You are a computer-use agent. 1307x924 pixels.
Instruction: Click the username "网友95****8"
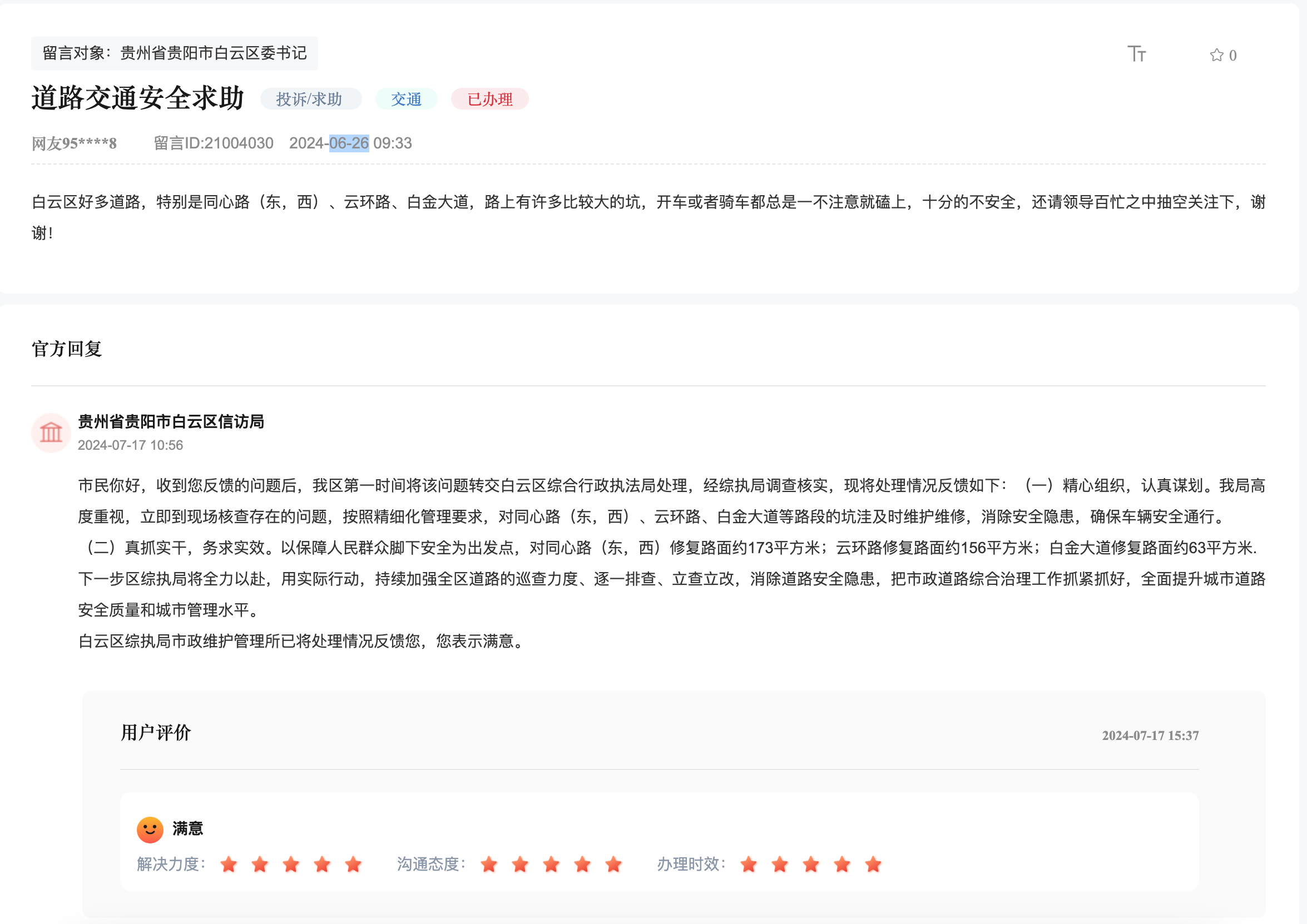click(x=74, y=143)
